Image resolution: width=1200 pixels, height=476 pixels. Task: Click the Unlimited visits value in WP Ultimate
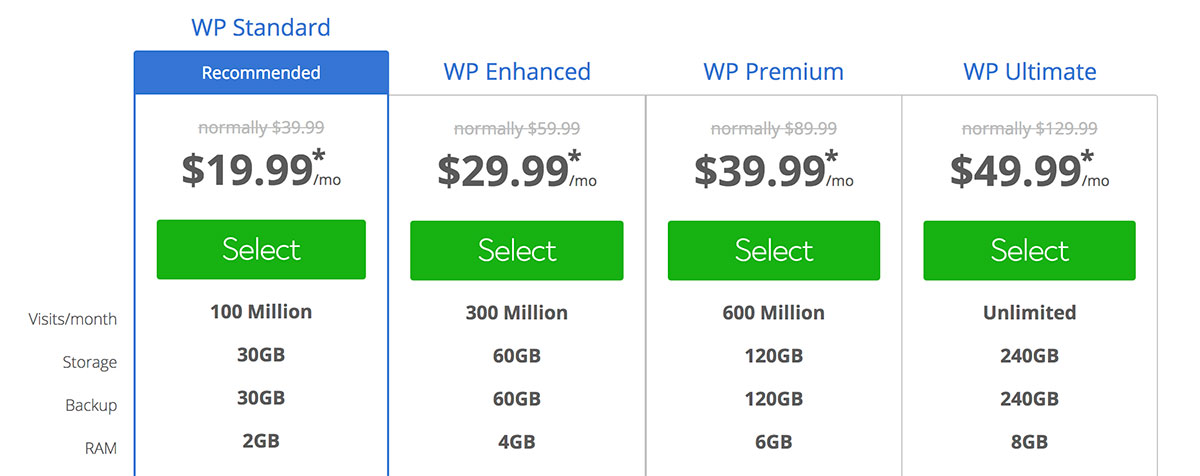click(1029, 312)
